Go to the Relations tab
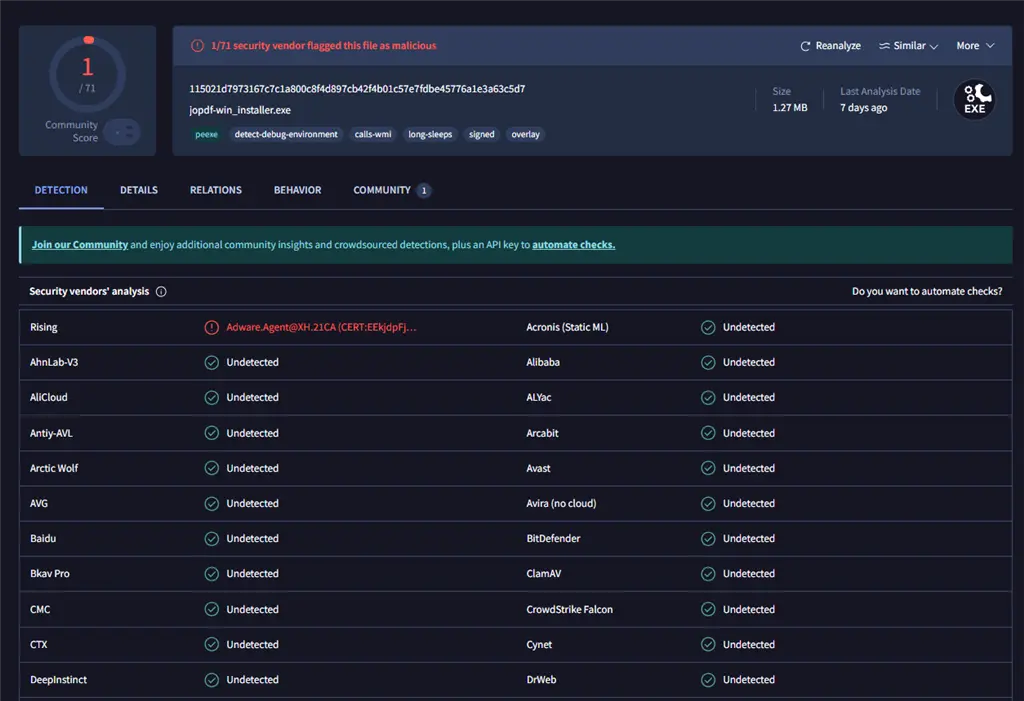The width and height of the screenshot is (1024, 701). [x=216, y=190]
